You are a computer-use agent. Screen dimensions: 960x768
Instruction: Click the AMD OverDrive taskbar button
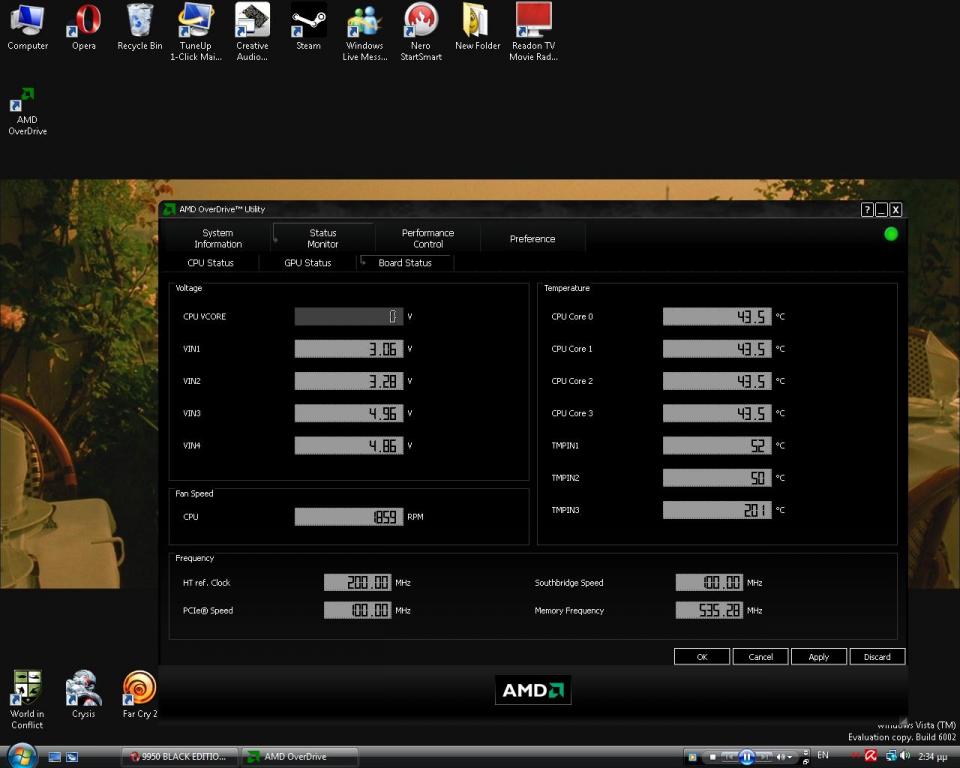(x=300, y=757)
